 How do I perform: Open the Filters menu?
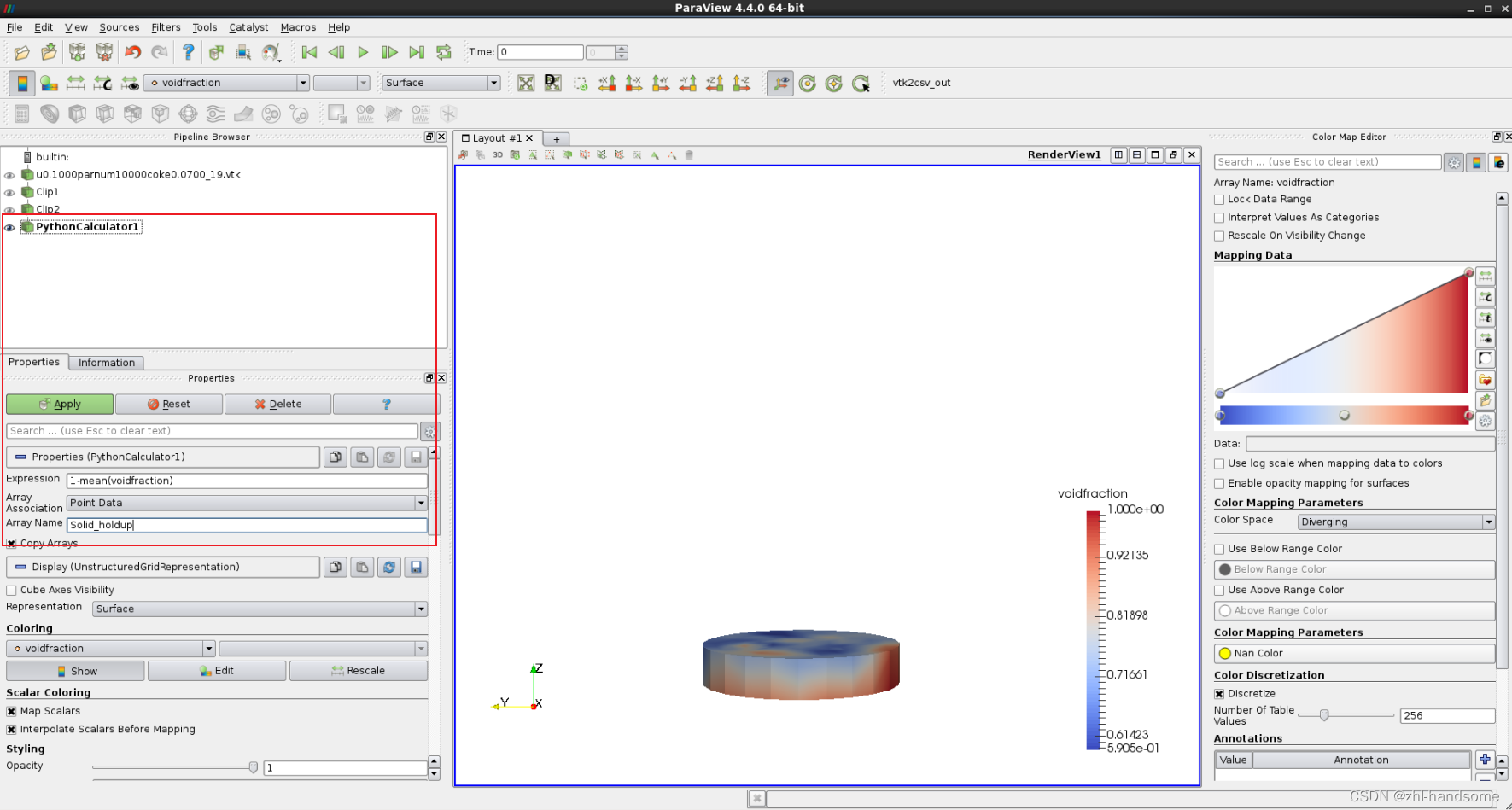pyautogui.click(x=166, y=27)
